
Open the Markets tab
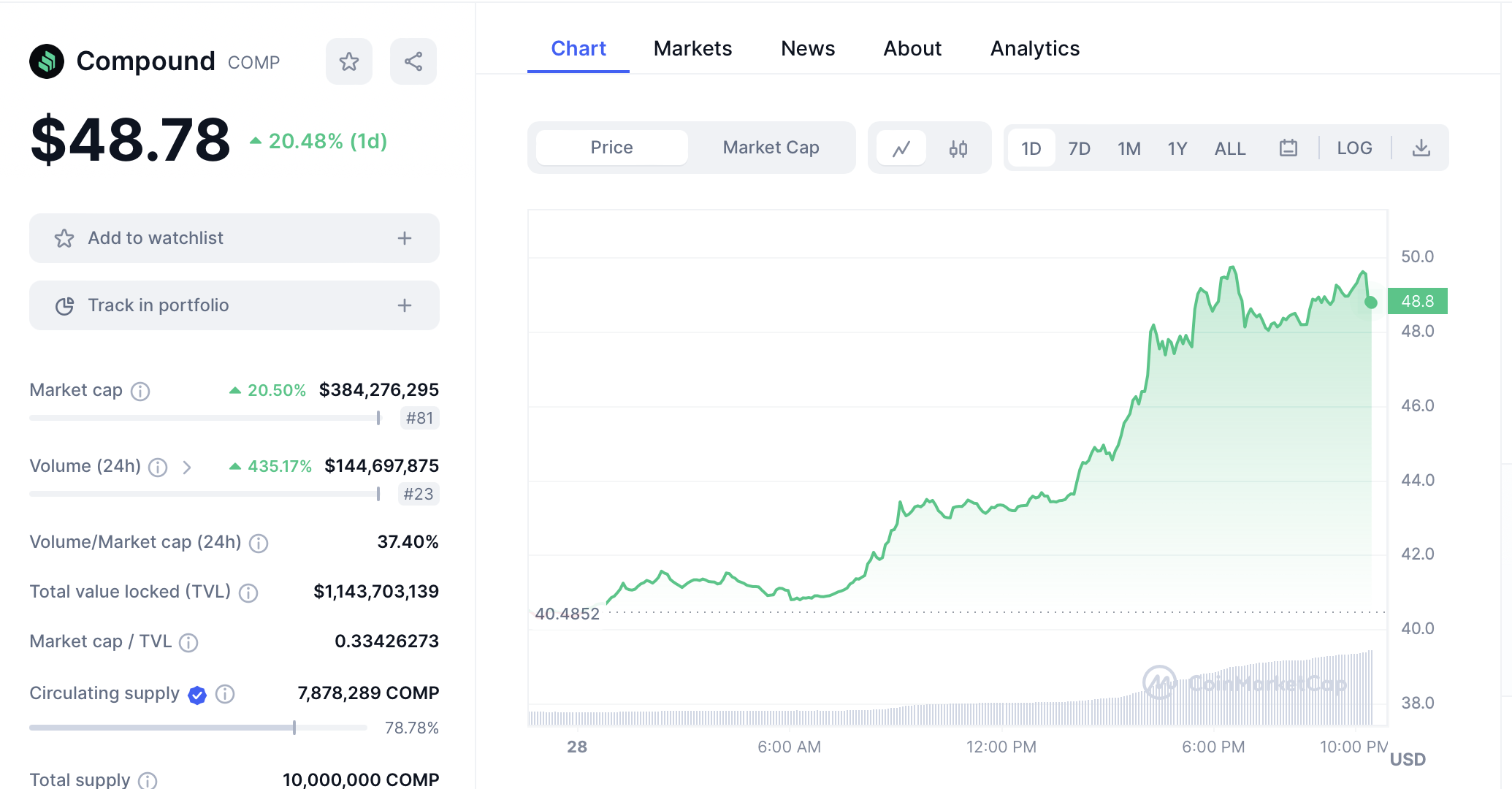point(692,48)
